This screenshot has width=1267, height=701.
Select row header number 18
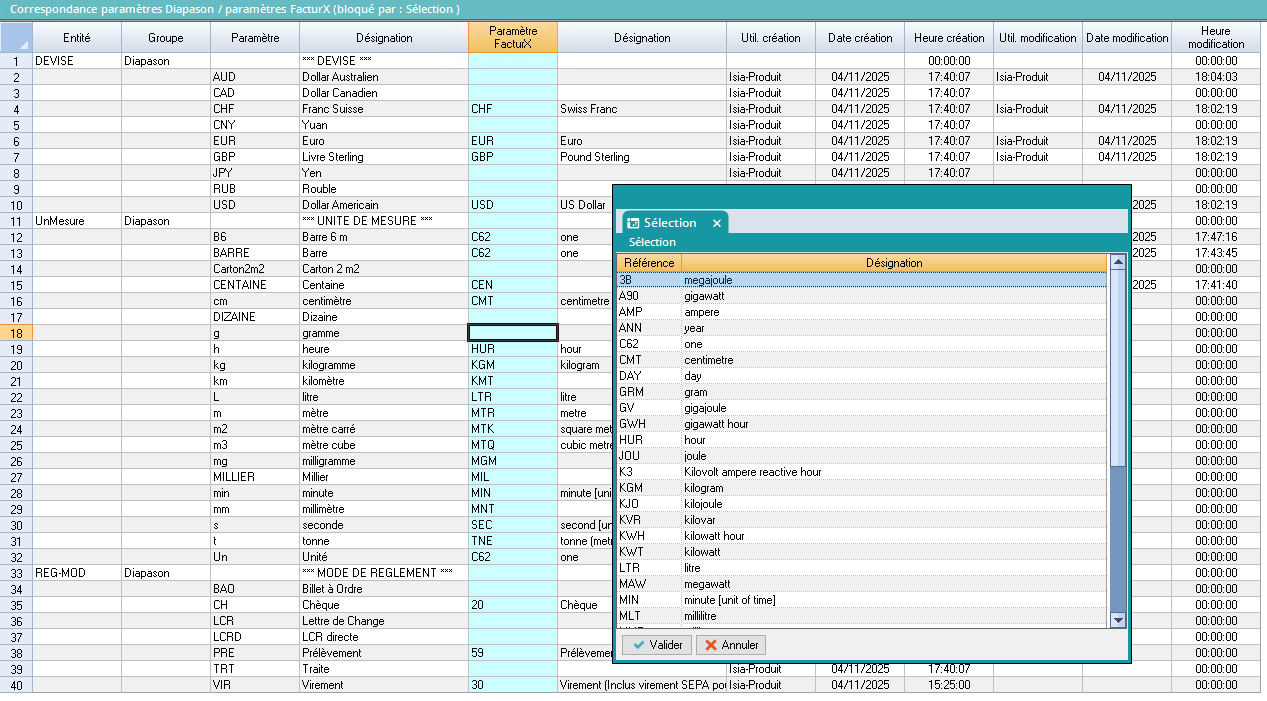tap(16, 333)
